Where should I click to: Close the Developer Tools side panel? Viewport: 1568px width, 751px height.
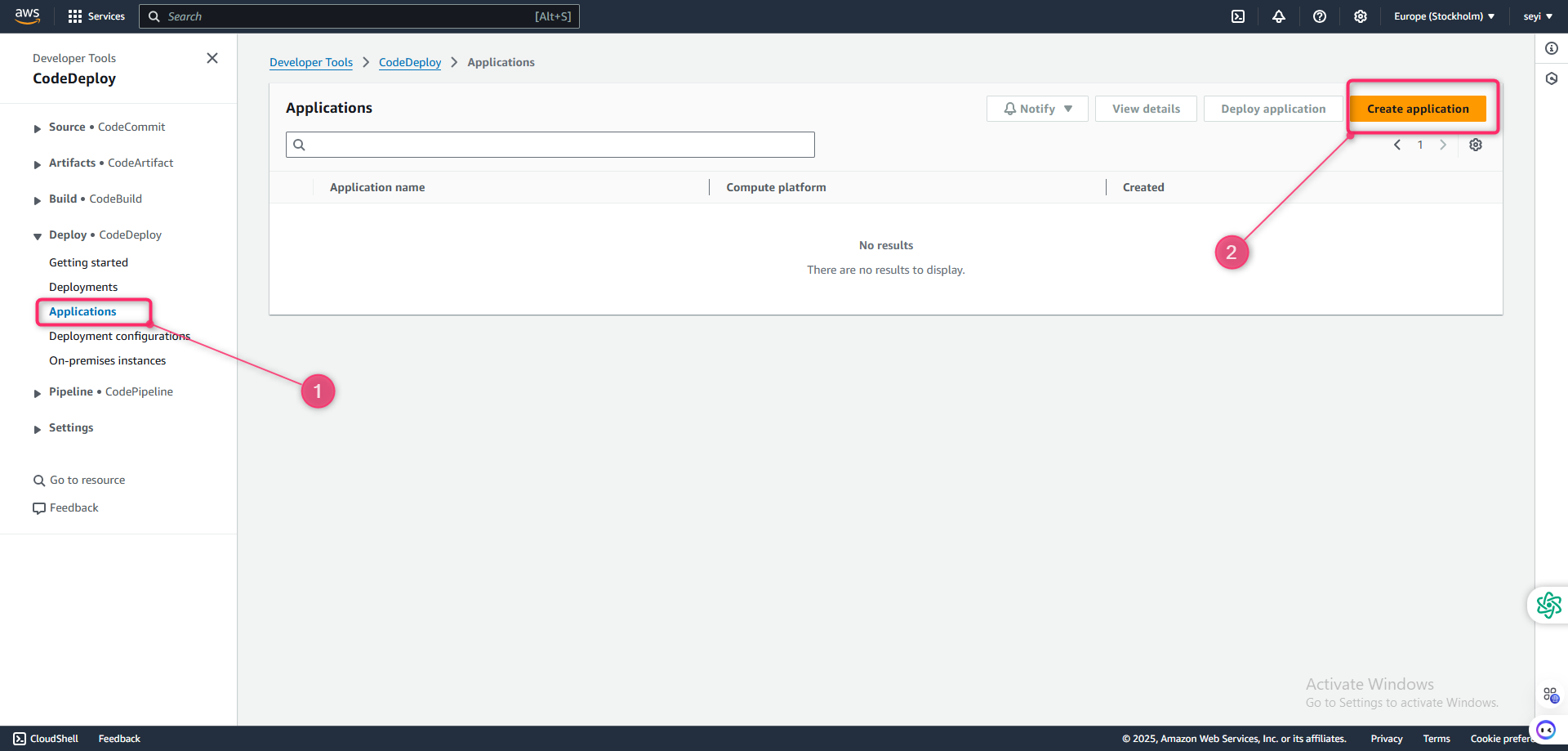212,58
